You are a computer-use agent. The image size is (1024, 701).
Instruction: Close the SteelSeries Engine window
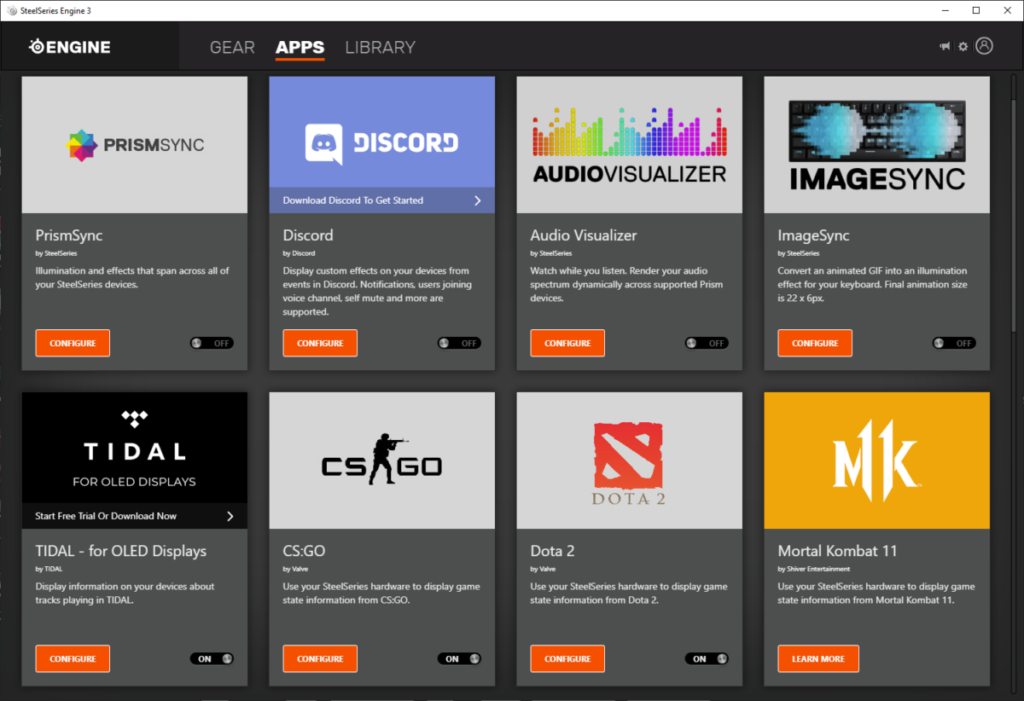click(1008, 10)
